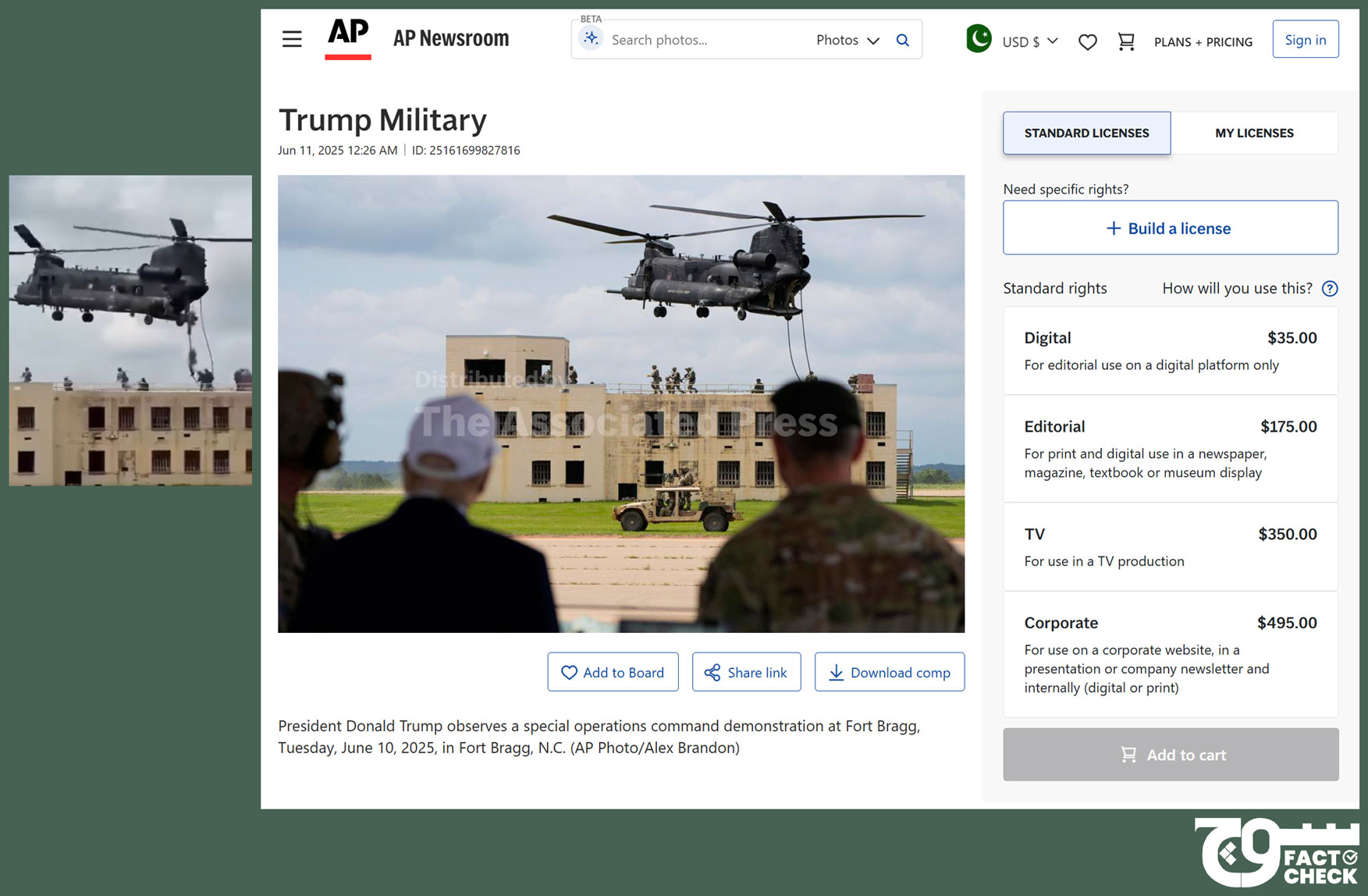
Task: Select the TV $350.00 license option
Action: coord(1170,546)
